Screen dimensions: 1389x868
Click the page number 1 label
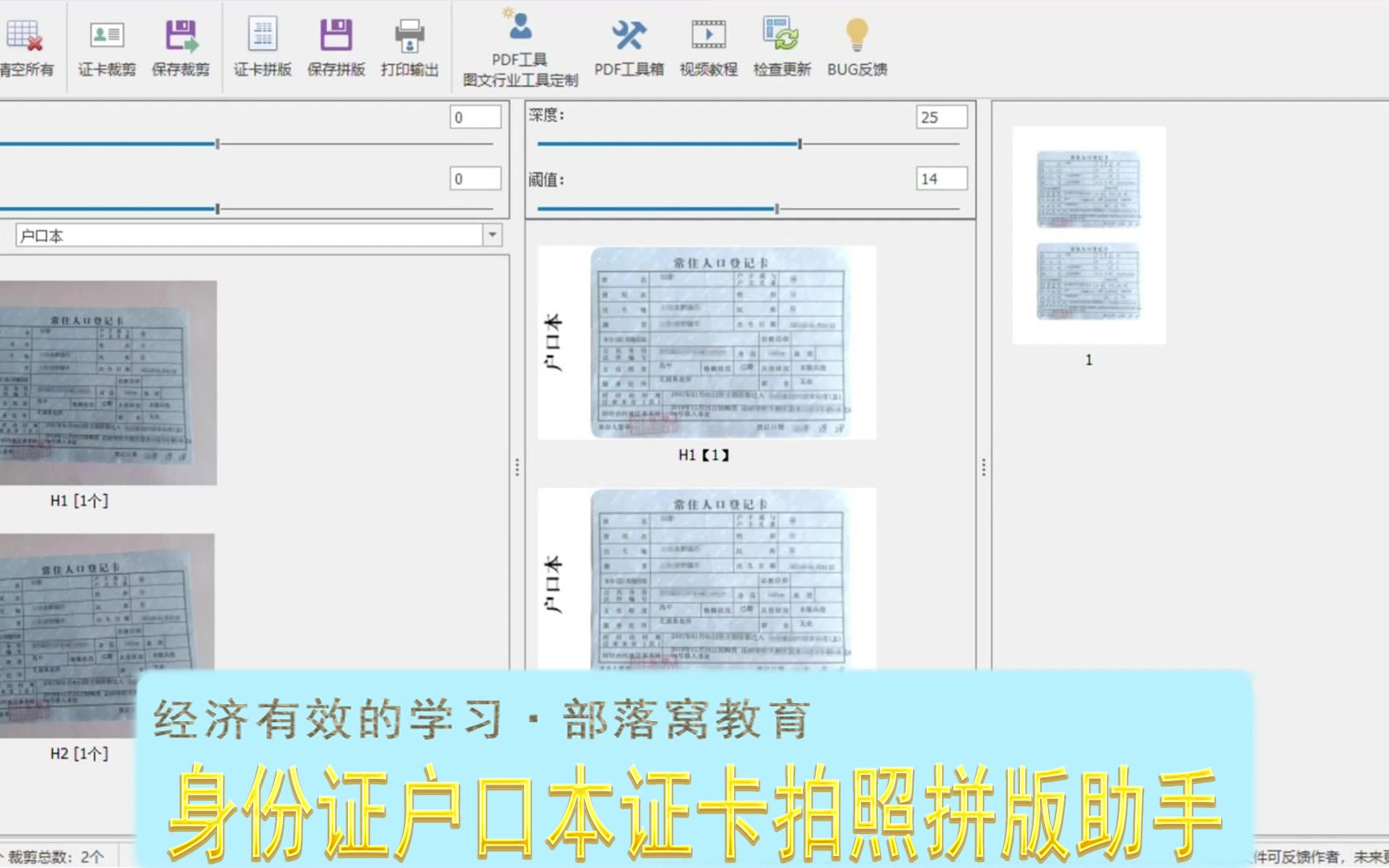click(x=1089, y=360)
